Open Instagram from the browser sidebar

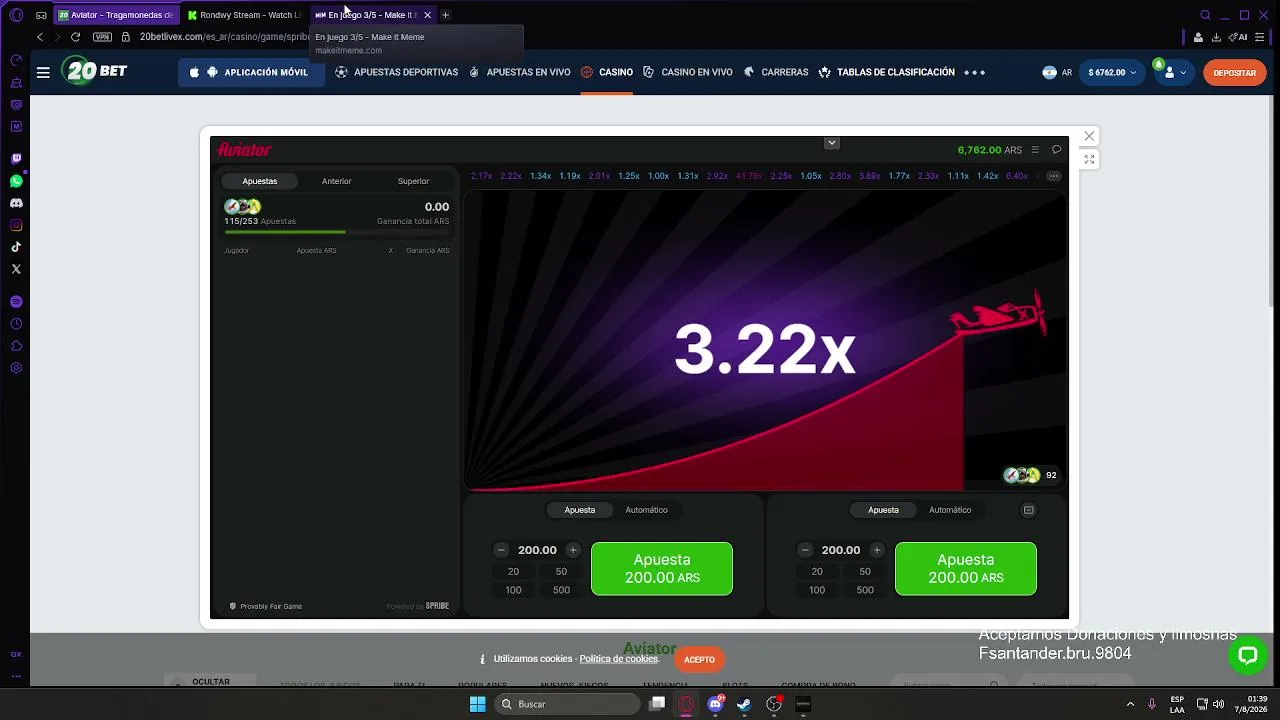point(16,225)
